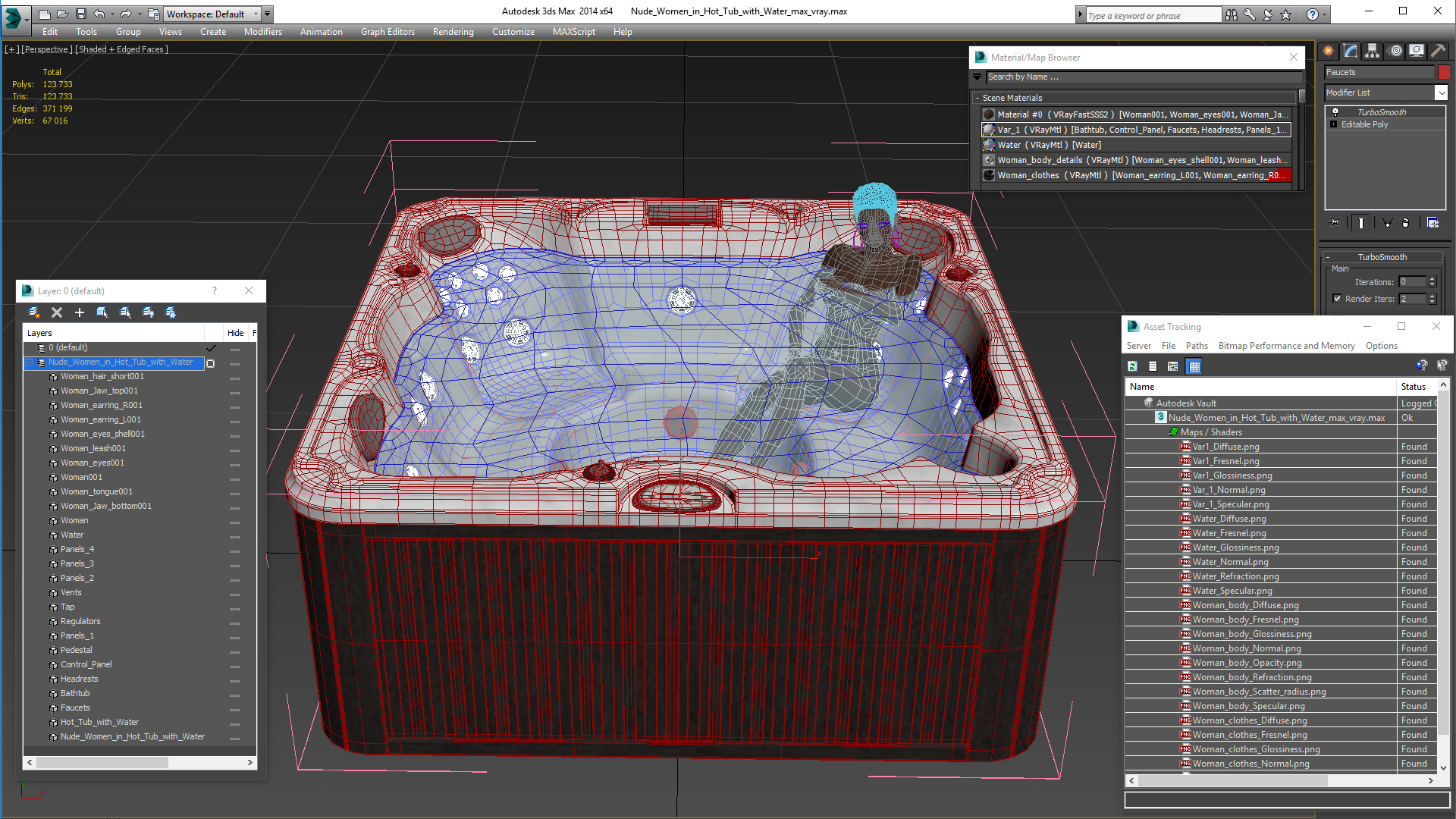This screenshot has height=819, width=1456.
Task: Click Create New Layer icon in Layer dialog
Action: [x=34, y=312]
